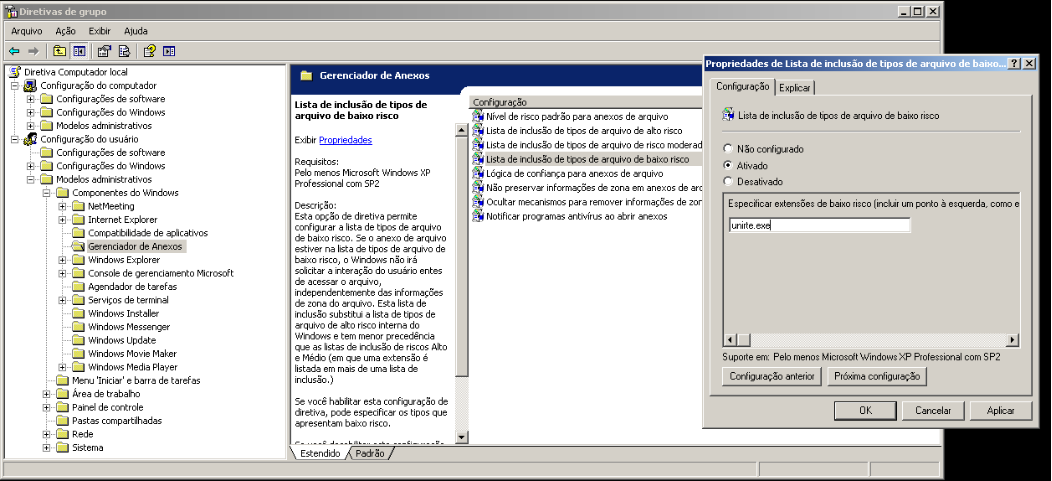Open the Properties toolbar icon
The height and width of the screenshot is (481, 1052).
pyautogui.click(x=104, y=51)
